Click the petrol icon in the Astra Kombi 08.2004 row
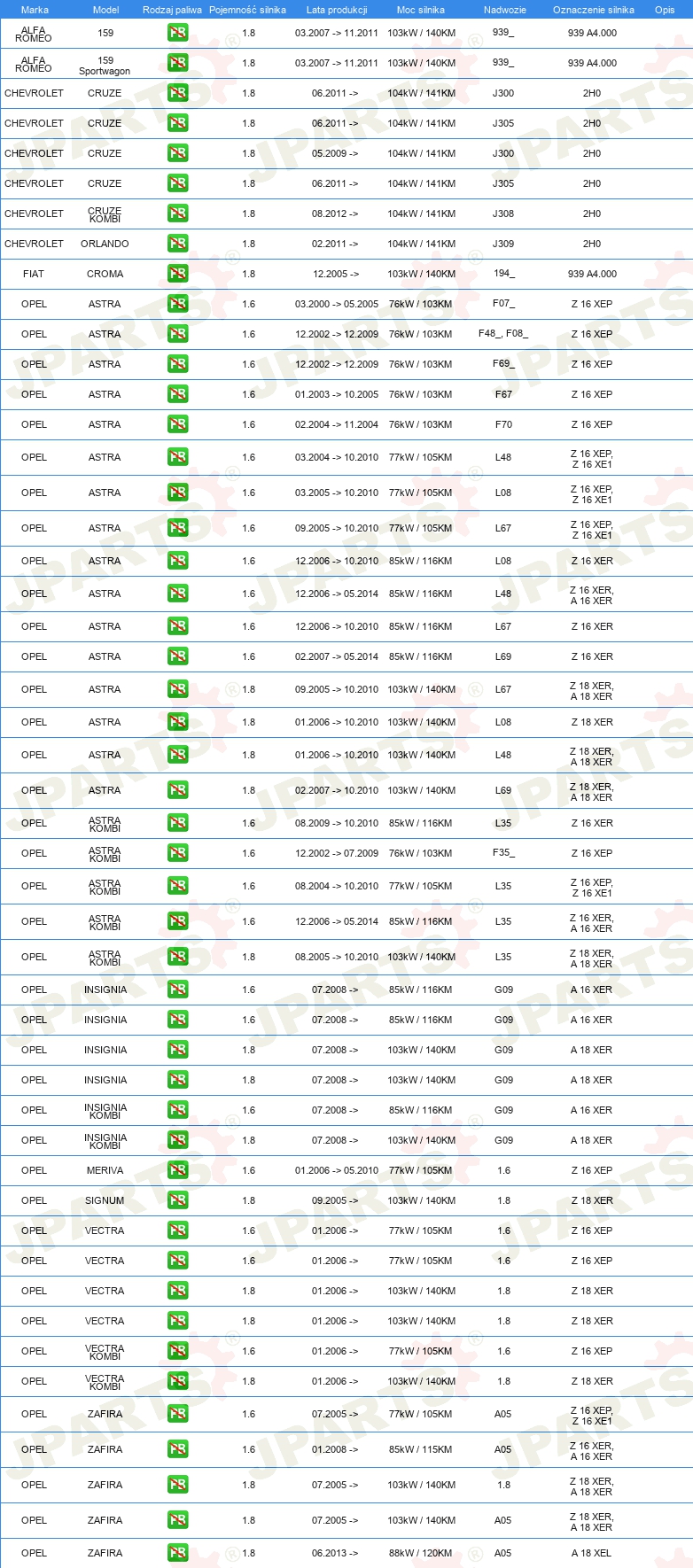Viewport: 693px width, 1568px height. tap(177, 886)
